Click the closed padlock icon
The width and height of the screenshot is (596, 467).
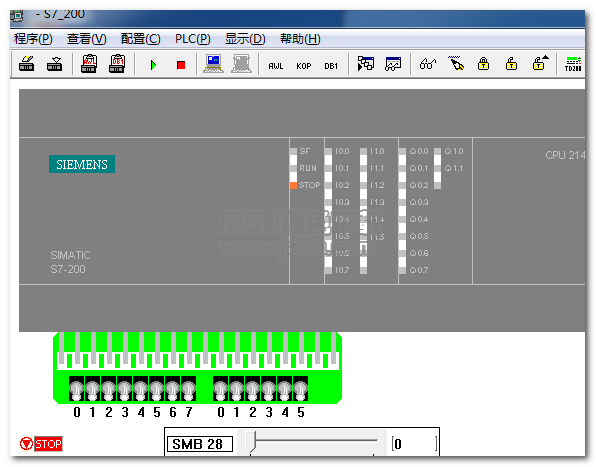pos(483,64)
